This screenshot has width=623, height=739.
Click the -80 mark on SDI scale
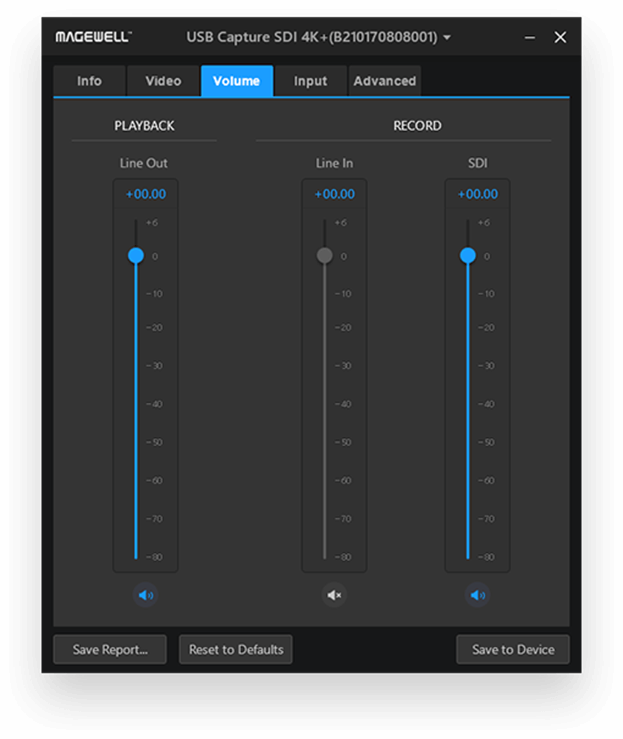coord(486,557)
